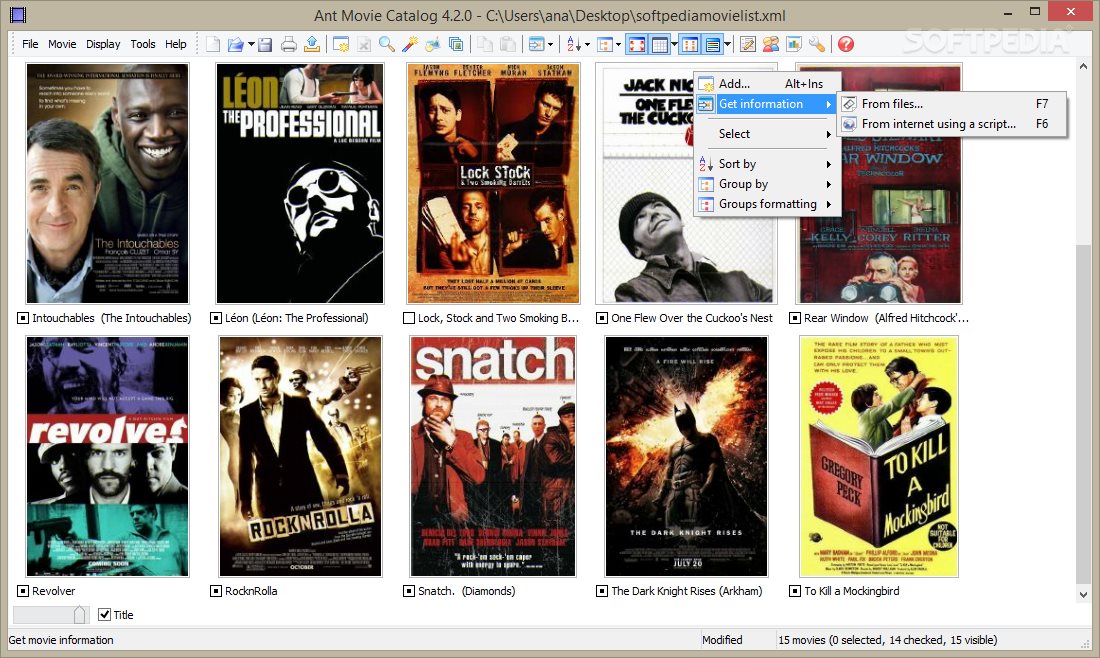Toggle the Title checkbox at bottom

click(x=105, y=615)
